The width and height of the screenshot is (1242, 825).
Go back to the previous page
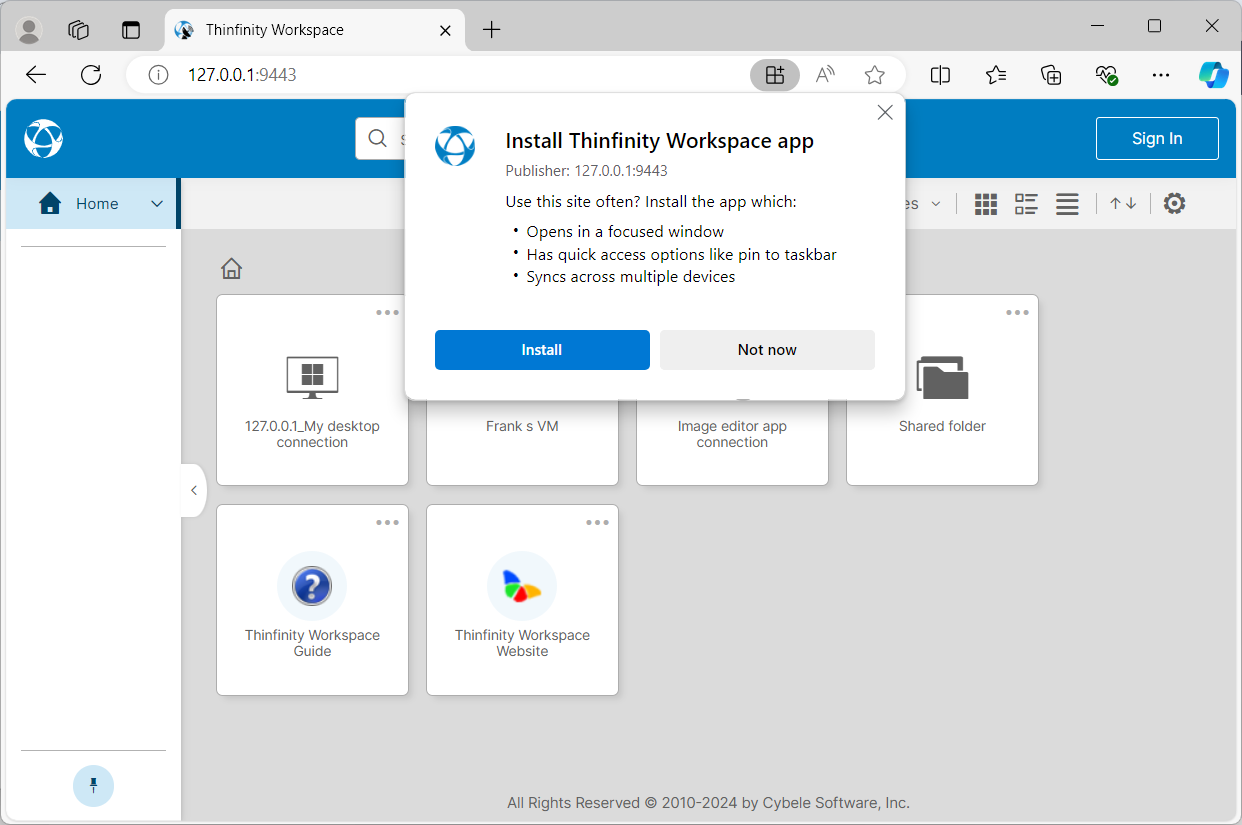(x=36, y=75)
